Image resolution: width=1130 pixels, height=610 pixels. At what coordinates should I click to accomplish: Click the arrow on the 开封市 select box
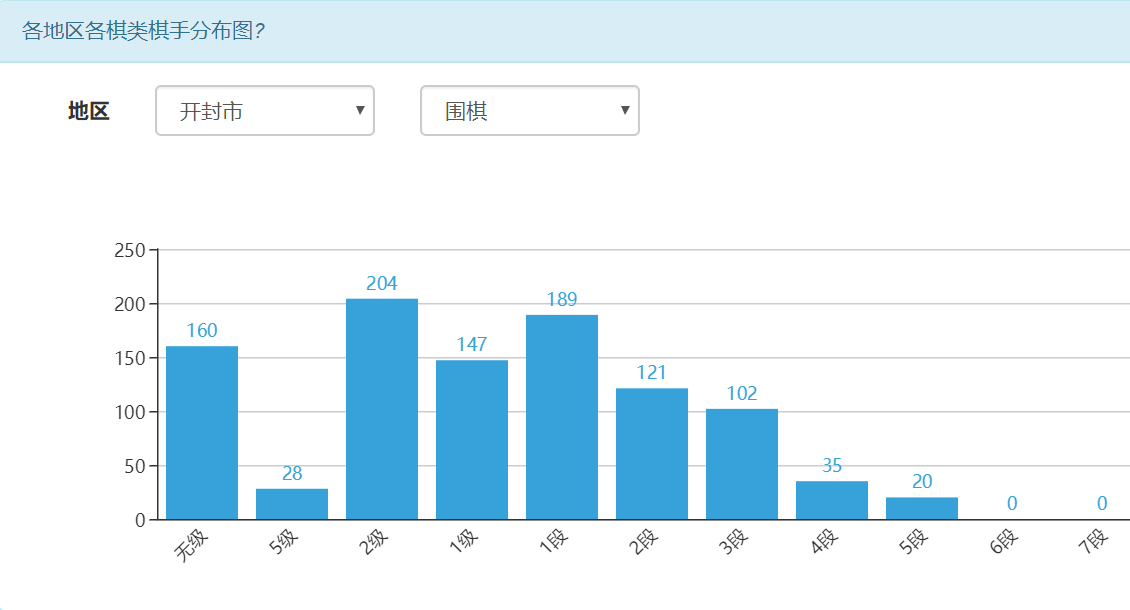360,110
